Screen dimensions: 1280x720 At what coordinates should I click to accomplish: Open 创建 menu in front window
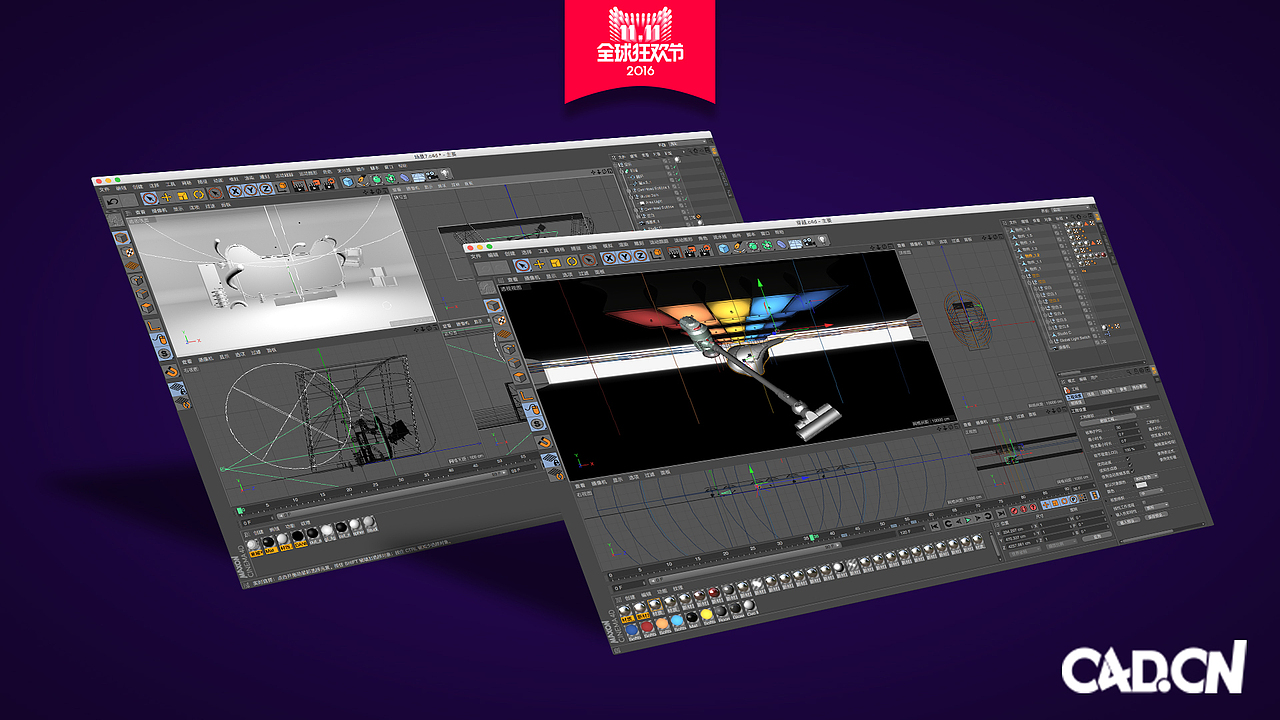click(509, 253)
